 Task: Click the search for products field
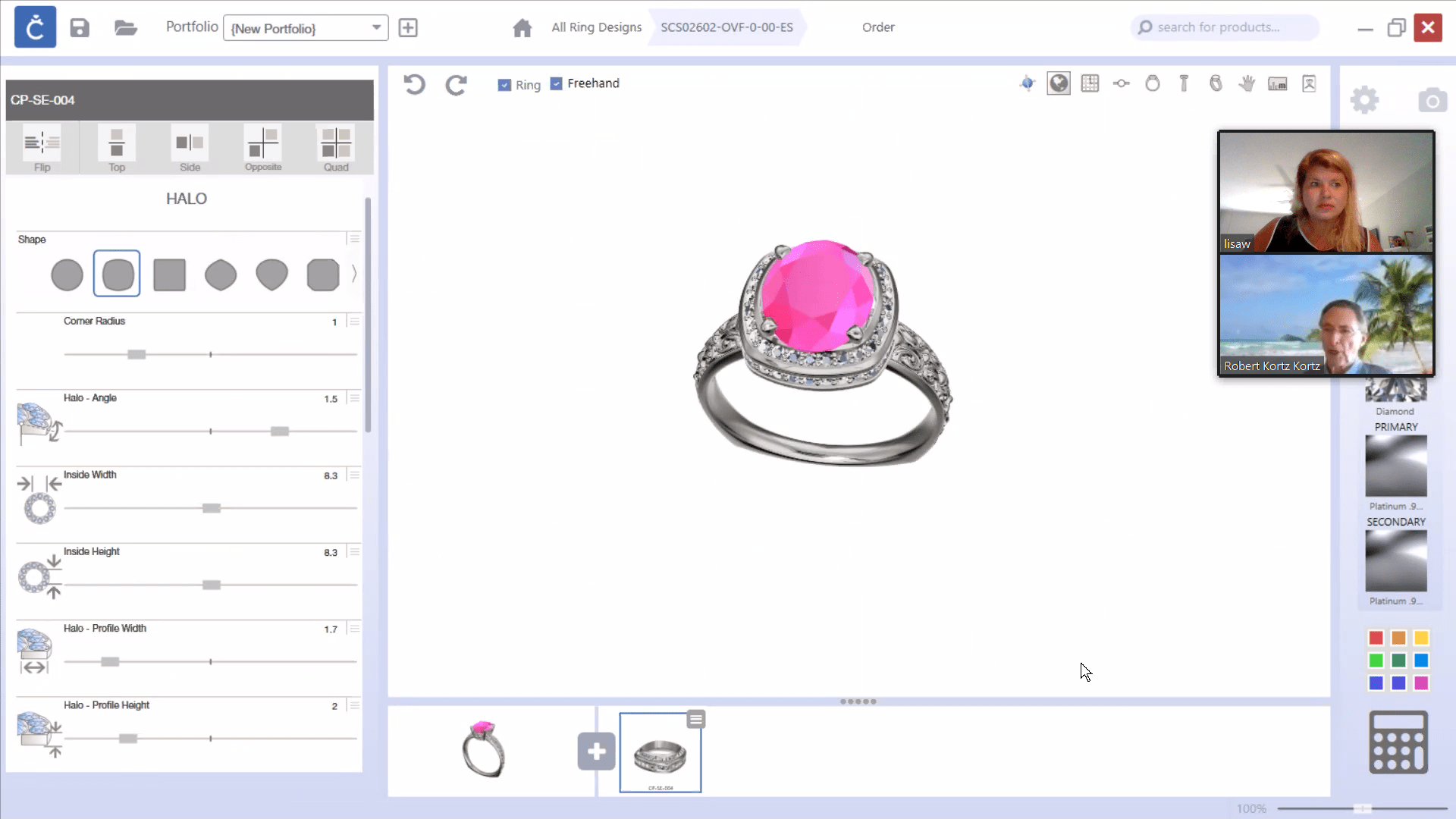[1225, 27]
